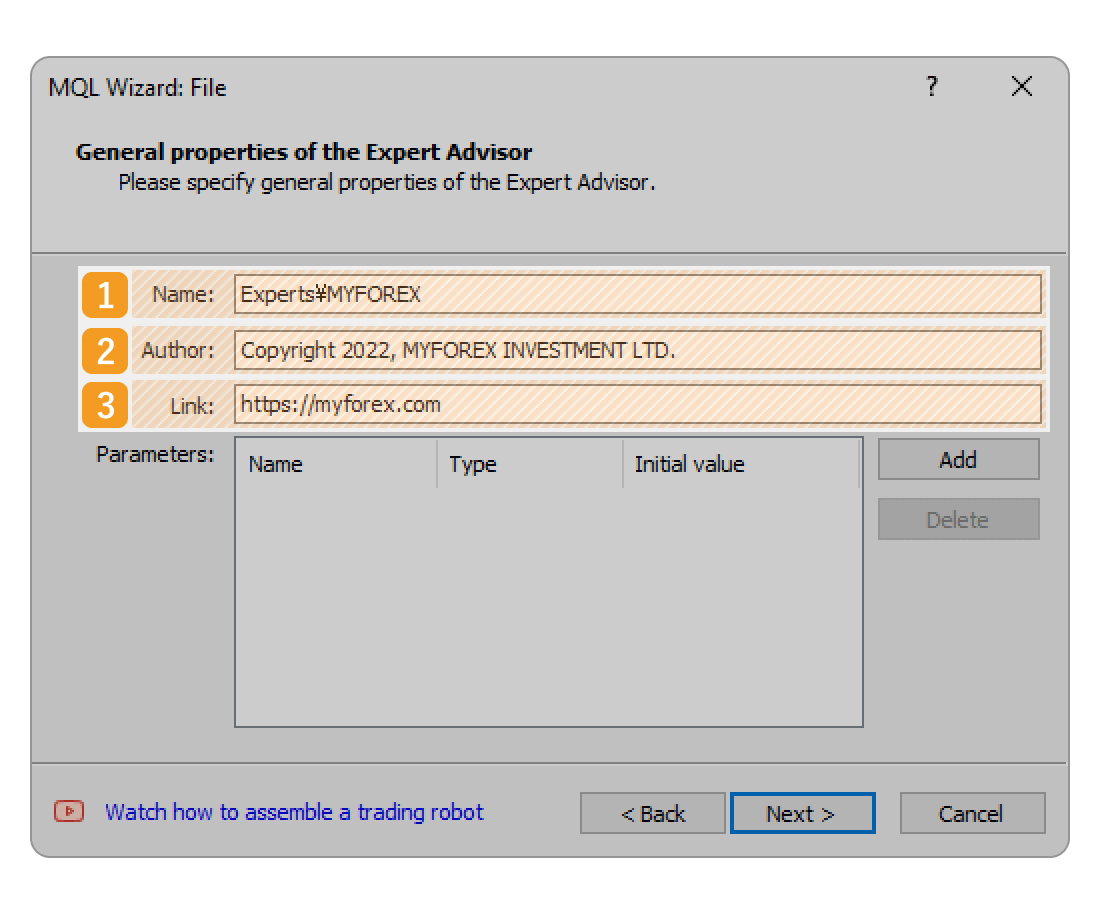
Task: Click the Add button to create a parameter
Action: tap(958, 459)
